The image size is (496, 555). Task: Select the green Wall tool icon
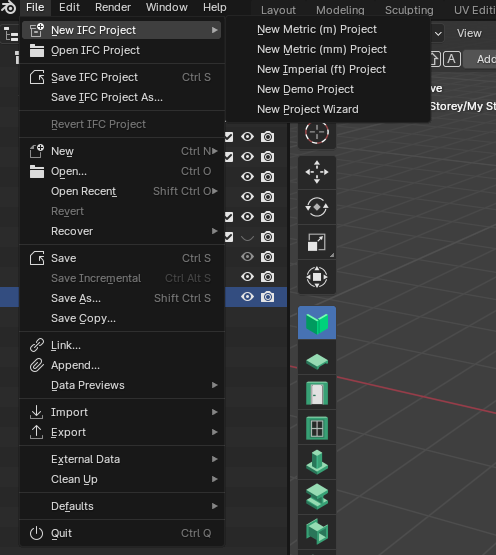pos(317,323)
